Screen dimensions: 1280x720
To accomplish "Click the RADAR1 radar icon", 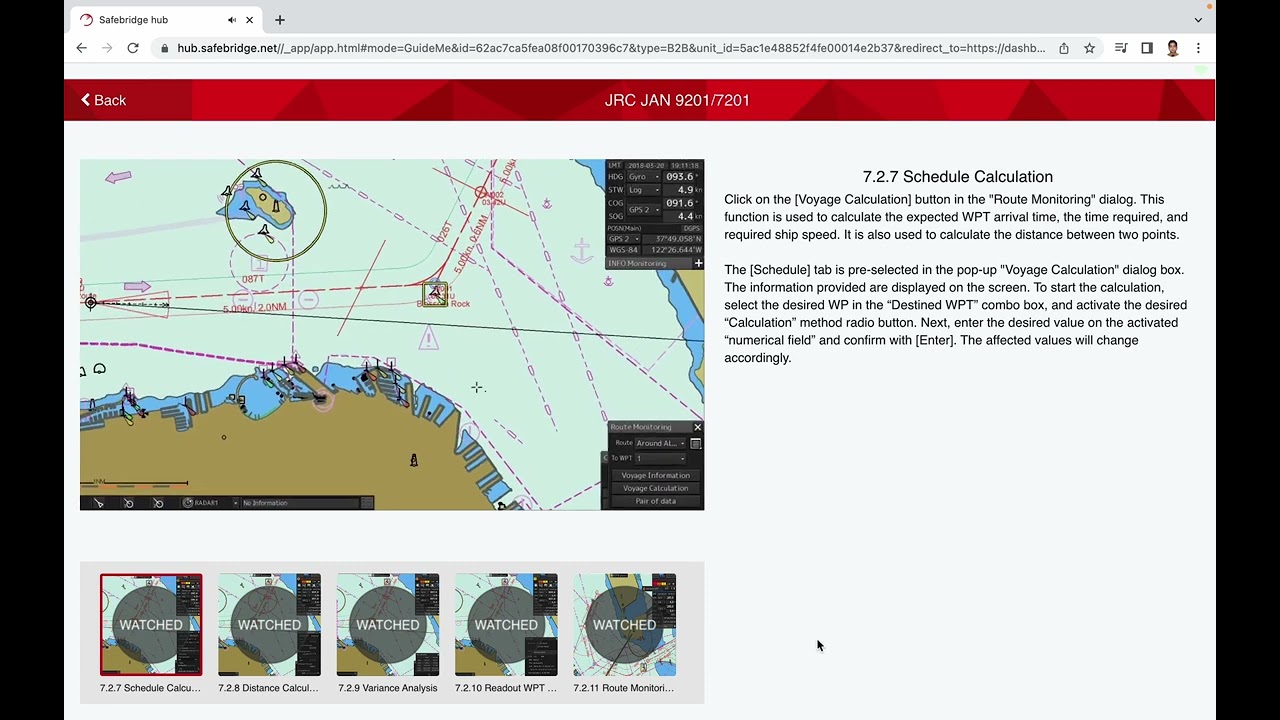I will 187,503.
